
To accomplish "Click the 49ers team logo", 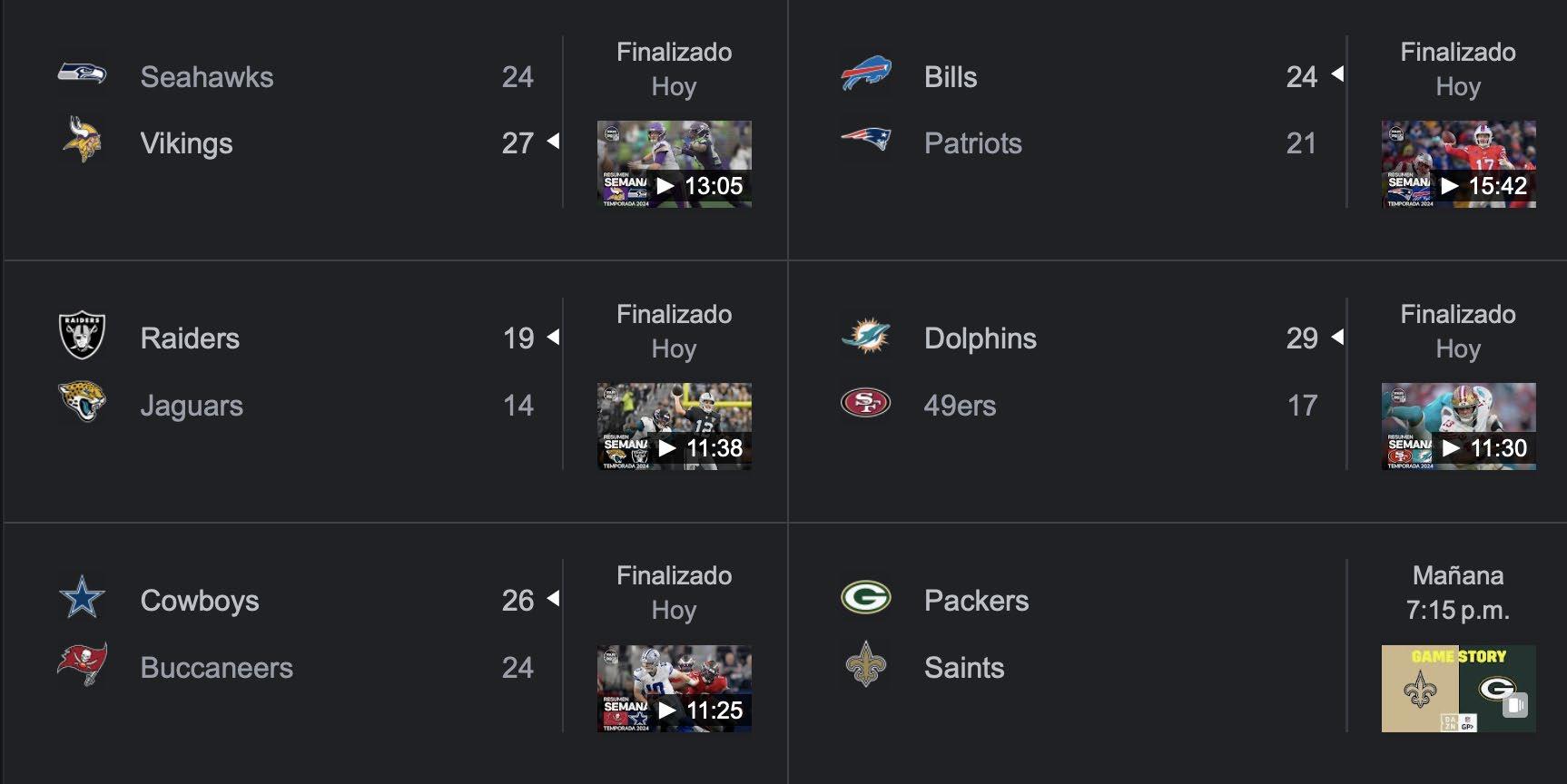I will pyautogui.click(x=865, y=402).
